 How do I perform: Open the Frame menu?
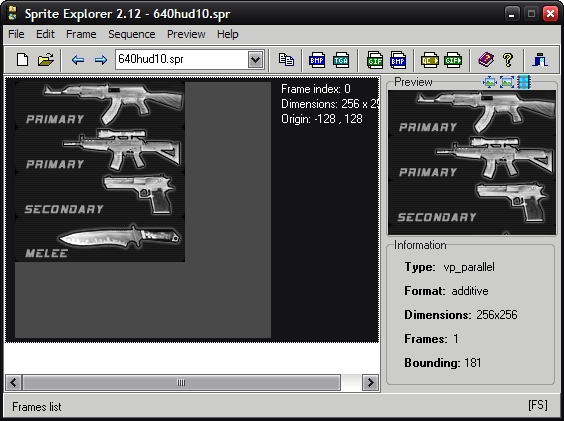(81, 34)
